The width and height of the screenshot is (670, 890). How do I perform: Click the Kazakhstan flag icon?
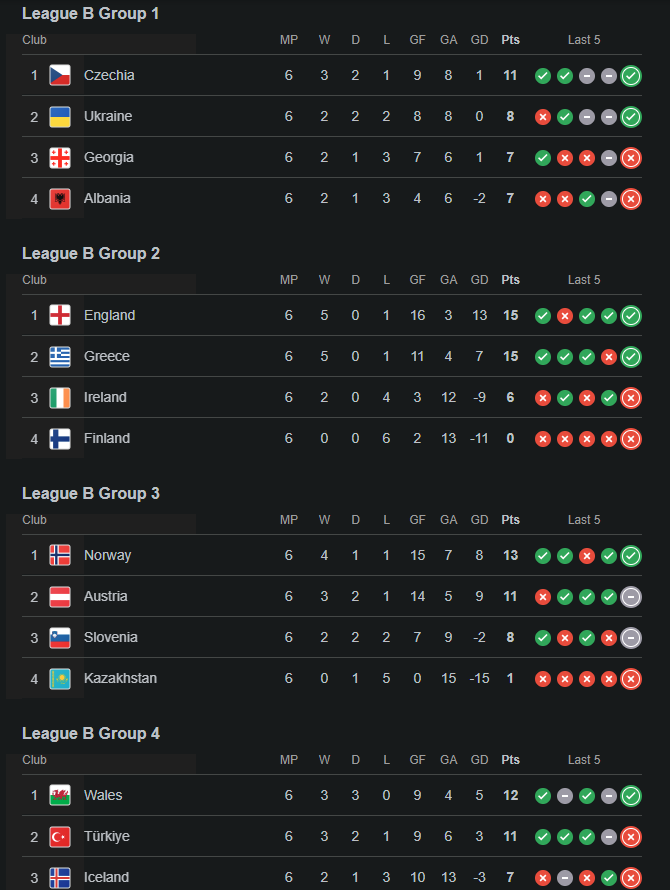pos(60,678)
